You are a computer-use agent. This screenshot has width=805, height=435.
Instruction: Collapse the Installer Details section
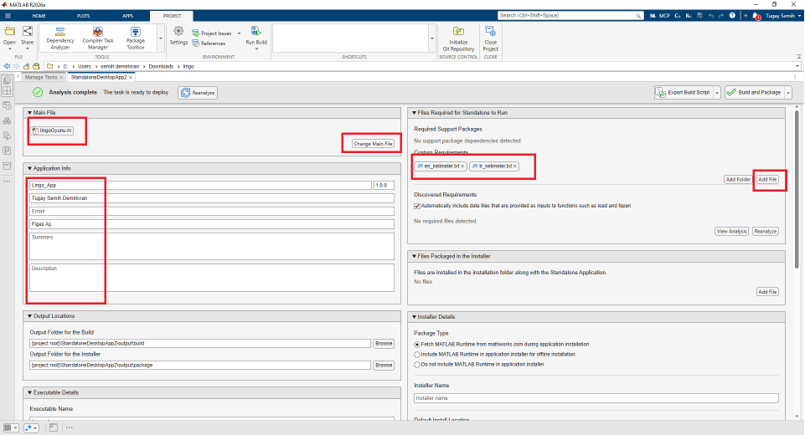tap(414, 317)
